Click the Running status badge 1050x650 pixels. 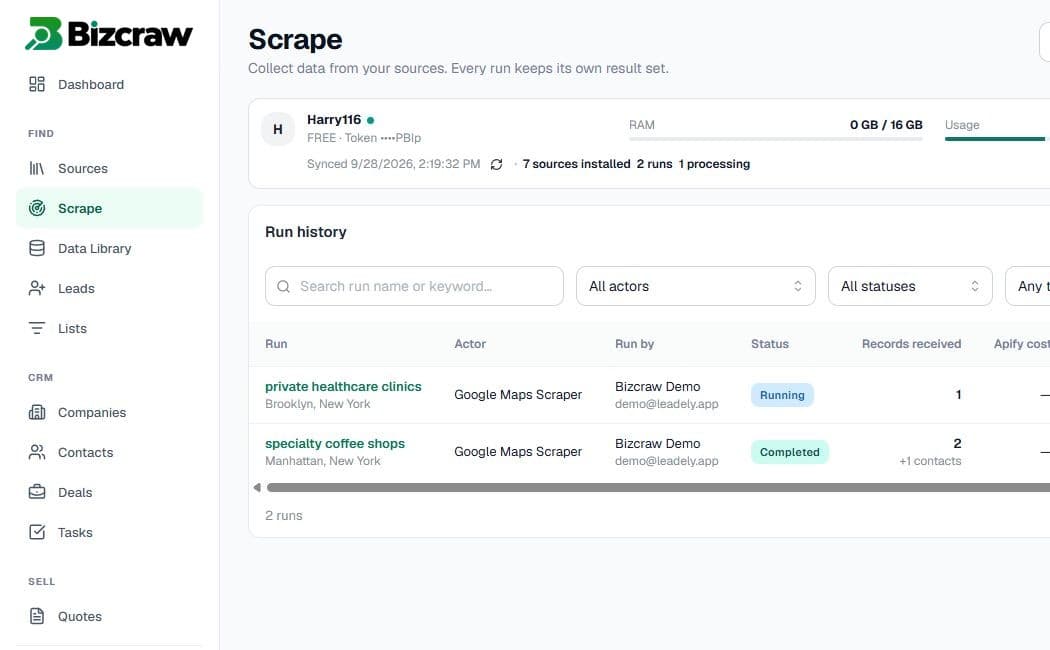[782, 395]
